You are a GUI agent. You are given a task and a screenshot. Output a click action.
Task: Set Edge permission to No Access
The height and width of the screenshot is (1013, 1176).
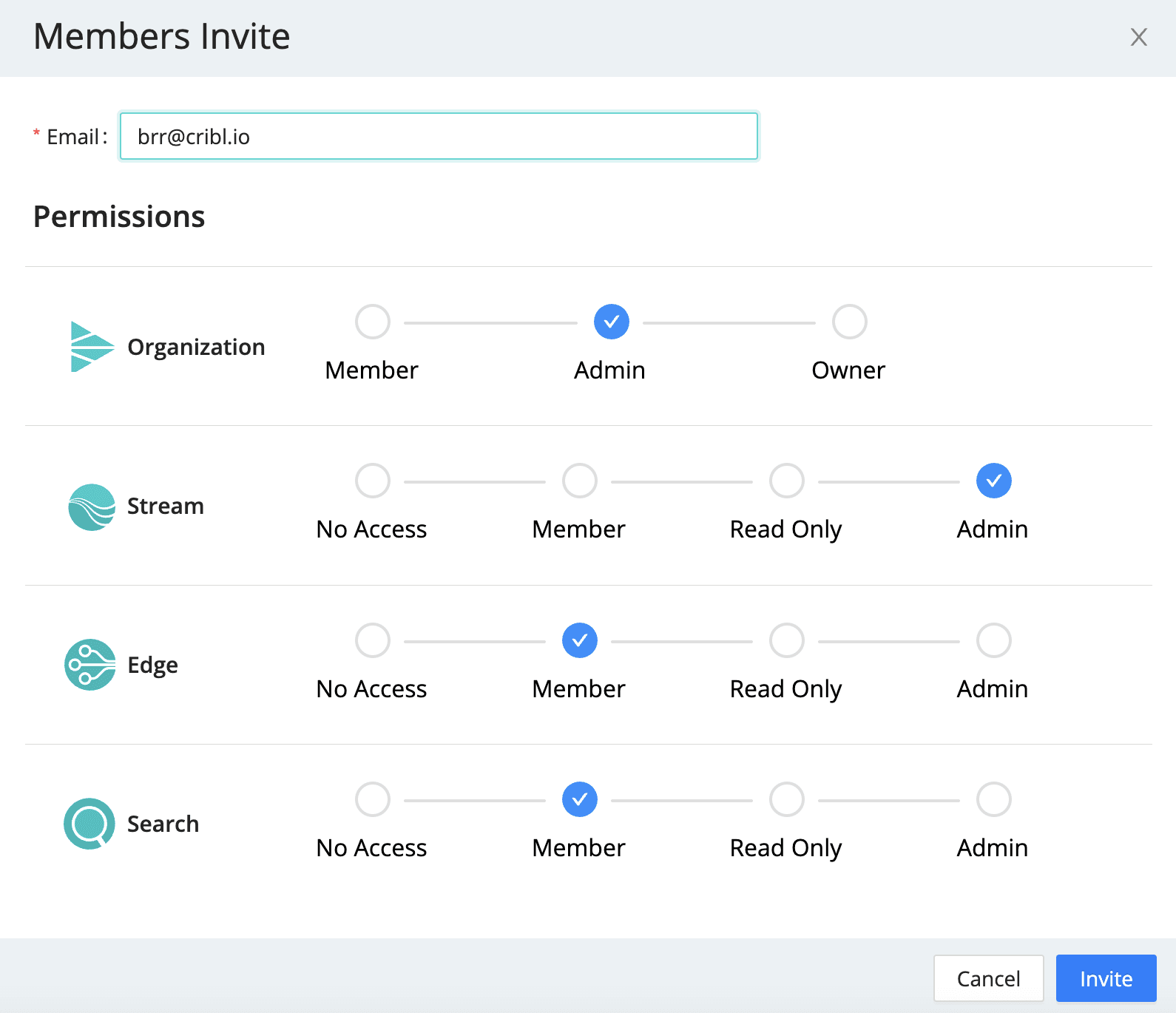(x=373, y=641)
